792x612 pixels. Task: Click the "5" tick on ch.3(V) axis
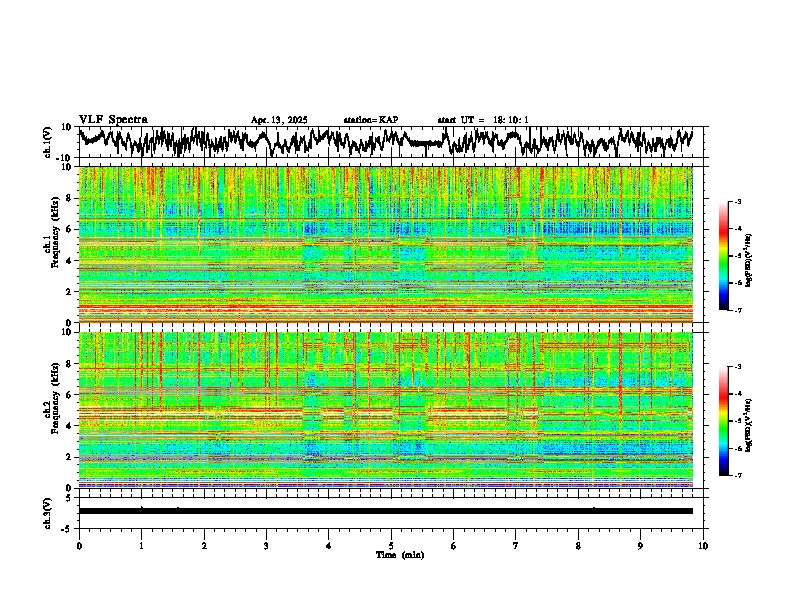click(69, 498)
